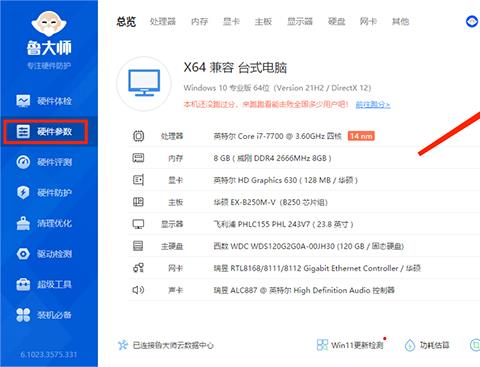This screenshot has height=367, width=480.
Task: Click the Windows 10 version info text
Action: point(277,88)
